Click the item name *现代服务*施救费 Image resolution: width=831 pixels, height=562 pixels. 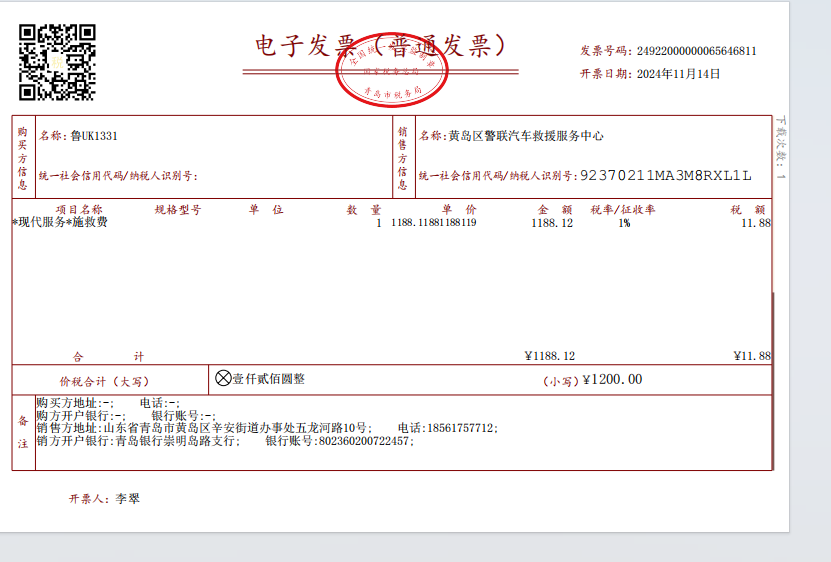(x=60, y=223)
